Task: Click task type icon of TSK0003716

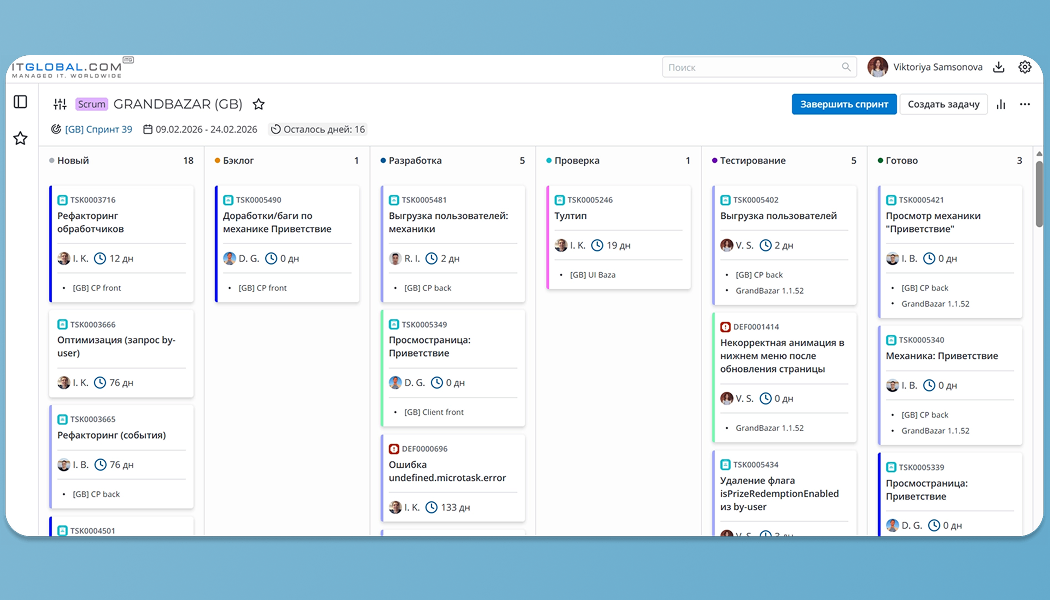Action: coord(62,200)
